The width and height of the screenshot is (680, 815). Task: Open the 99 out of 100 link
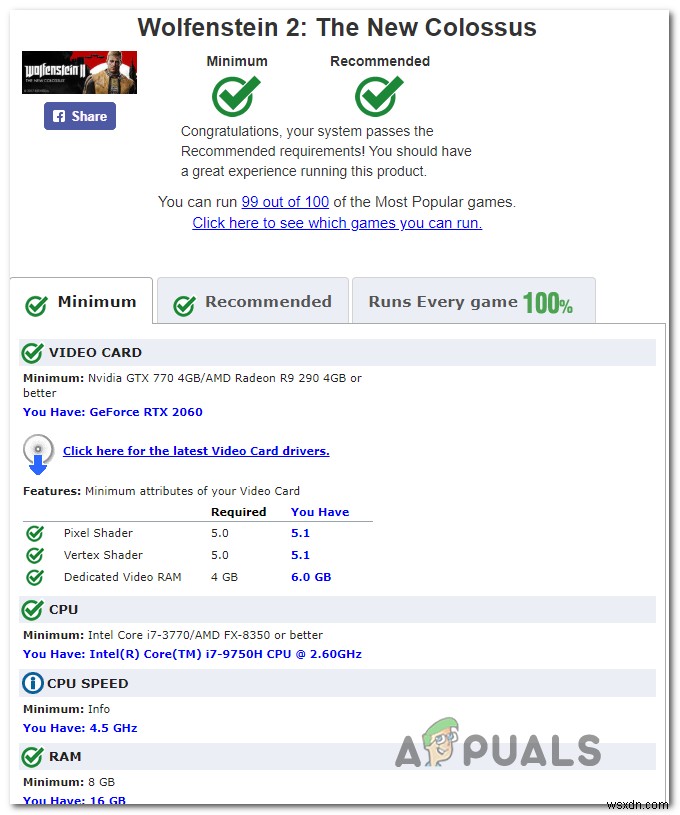285,202
